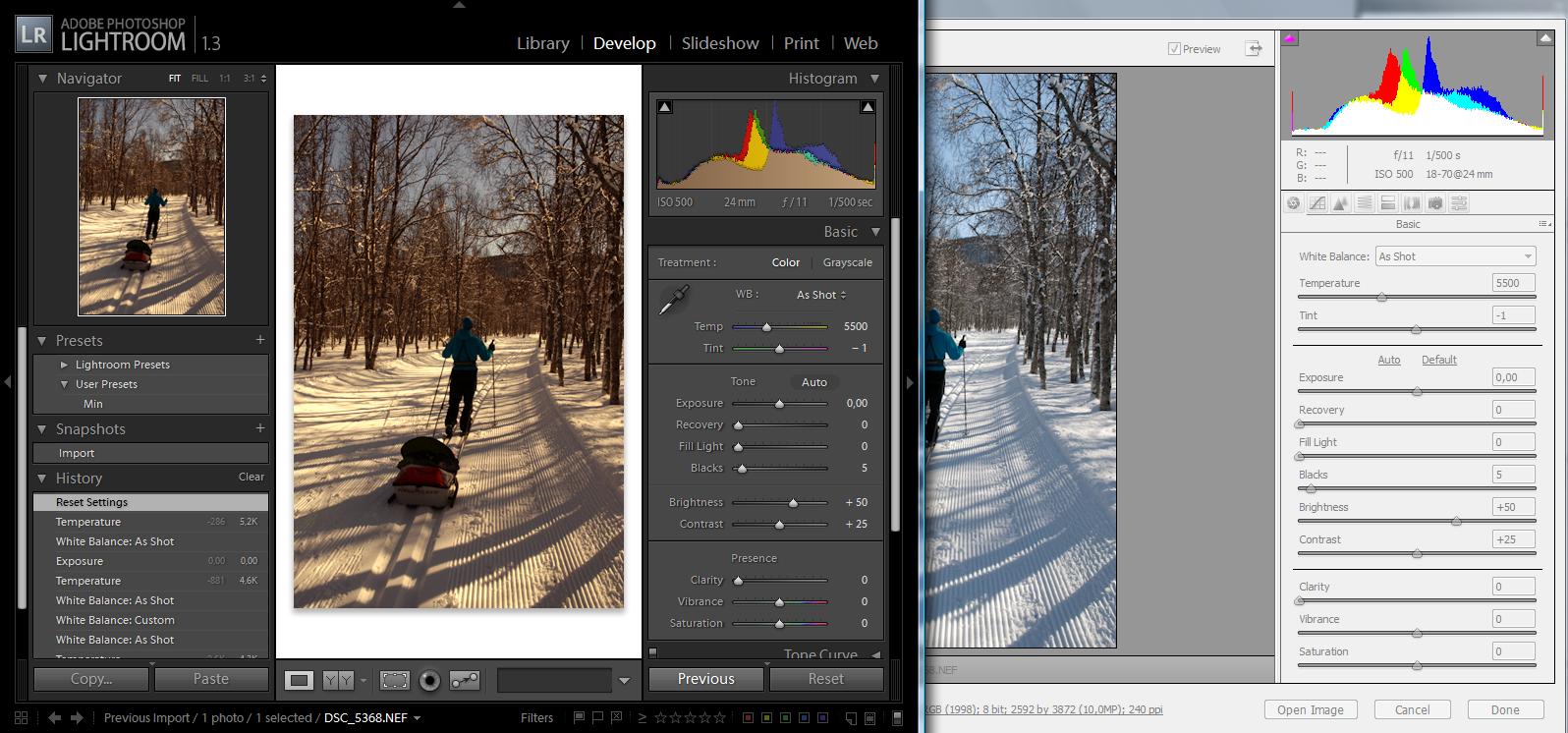This screenshot has height=733, width=1568.
Task: Switch to the Print module
Action: [802, 43]
